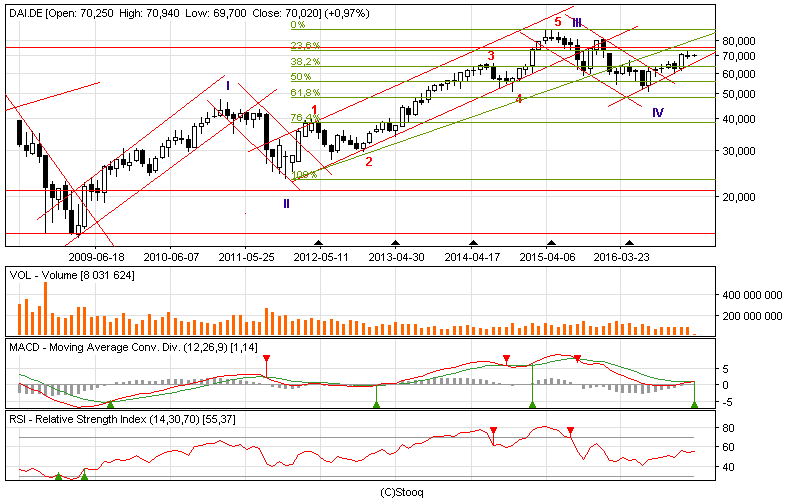Click the 61,8% Fibonacci level label
Screen dimensions: 800x500
(x=306, y=92)
